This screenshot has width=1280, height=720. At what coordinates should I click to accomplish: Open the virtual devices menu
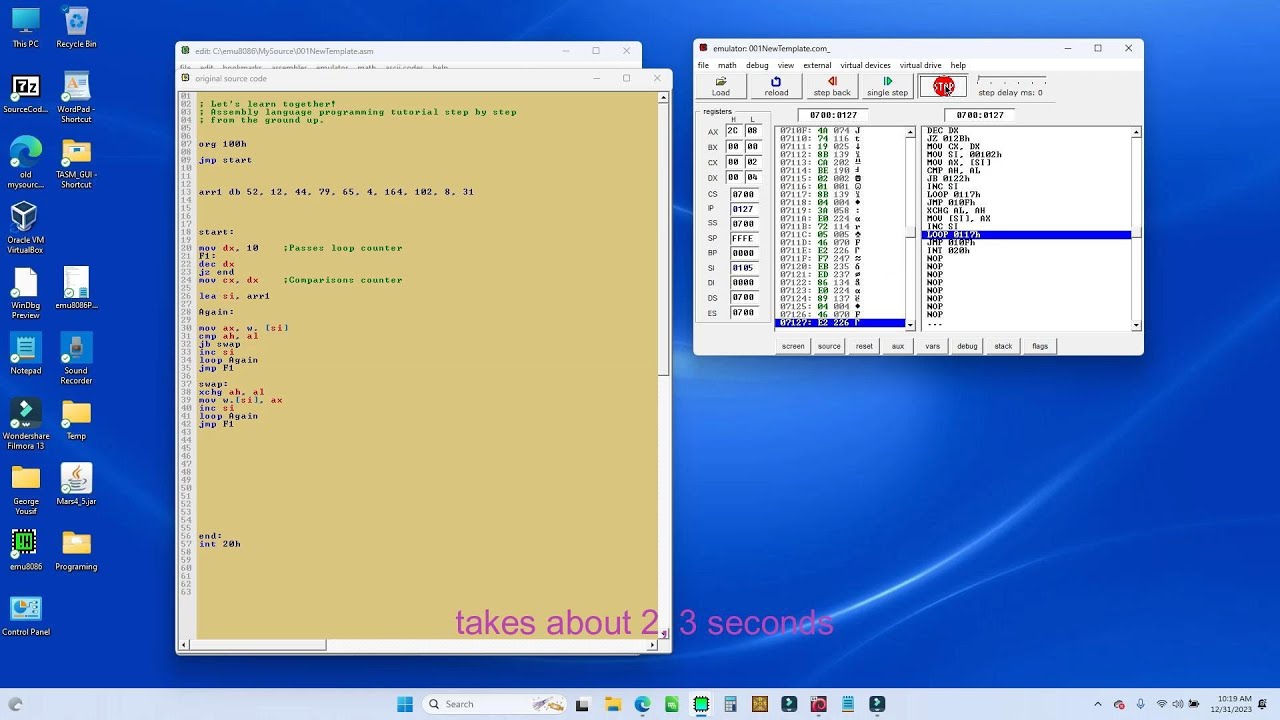[x=865, y=65]
